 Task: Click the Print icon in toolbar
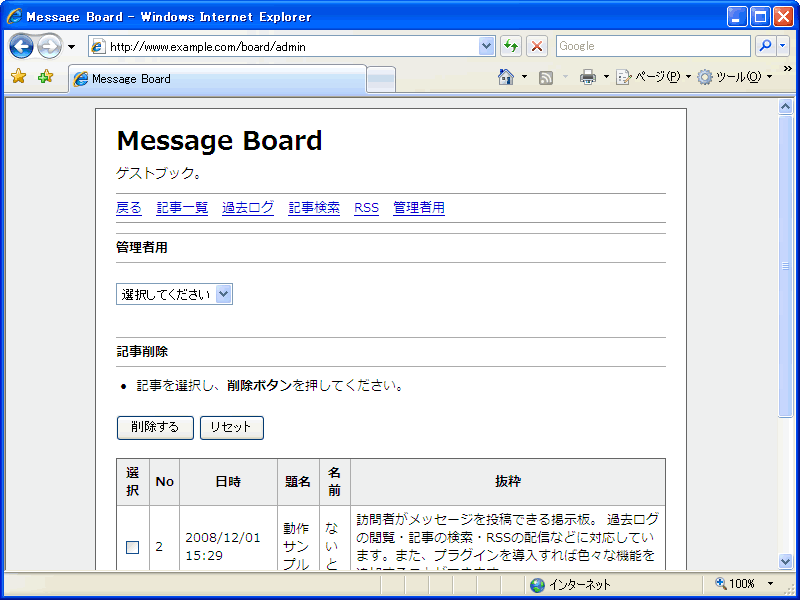click(588, 77)
